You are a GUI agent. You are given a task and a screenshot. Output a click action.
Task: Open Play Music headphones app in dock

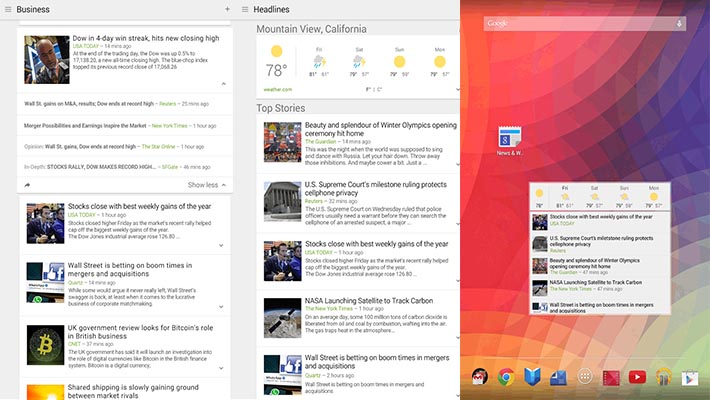pos(663,377)
